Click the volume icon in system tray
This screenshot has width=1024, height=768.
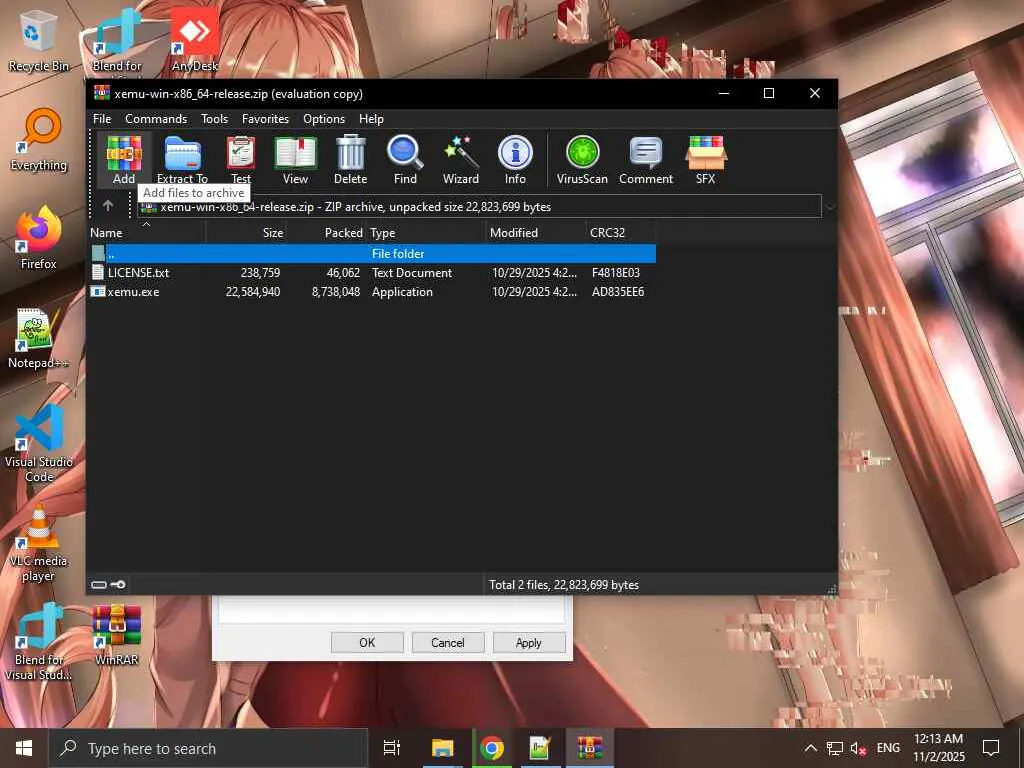858,748
